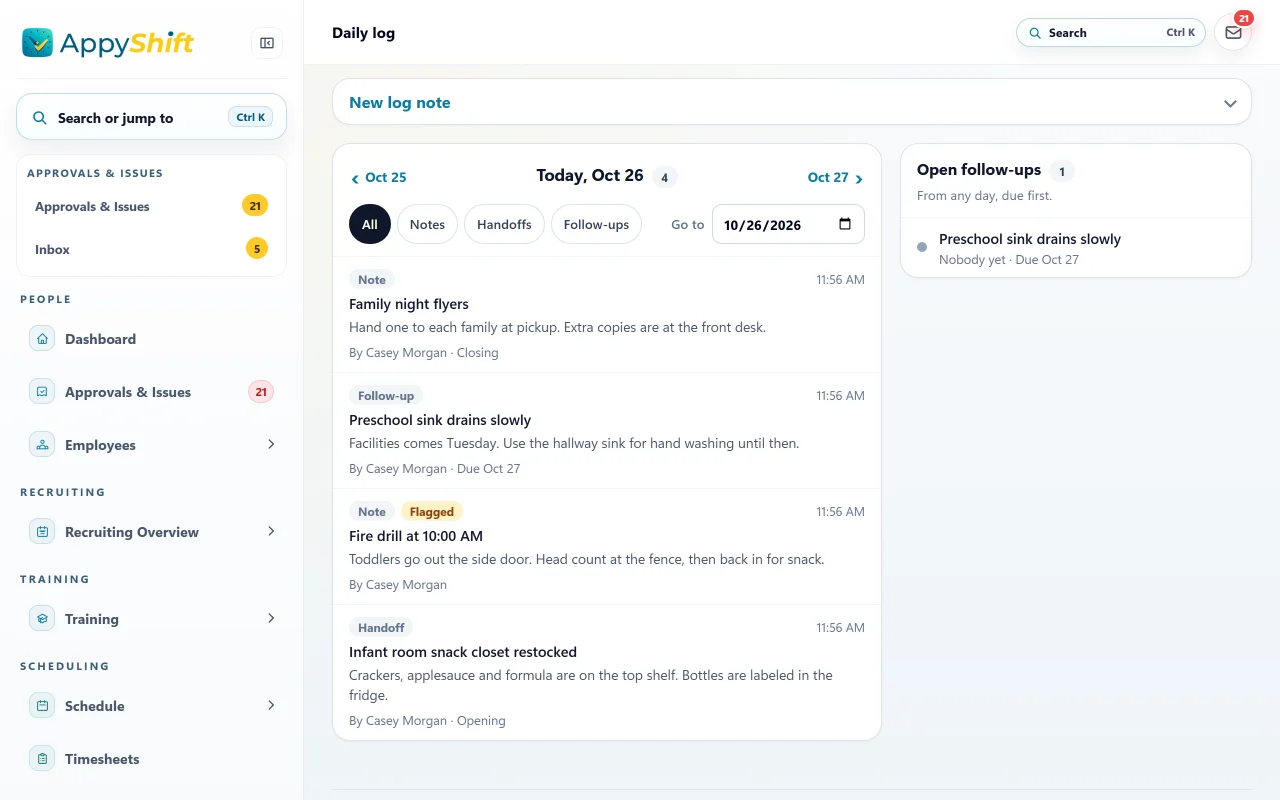Viewport: 1280px width, 800px height.
Task: Open the mail inbox icon in header
Action: pos(1233,33)
